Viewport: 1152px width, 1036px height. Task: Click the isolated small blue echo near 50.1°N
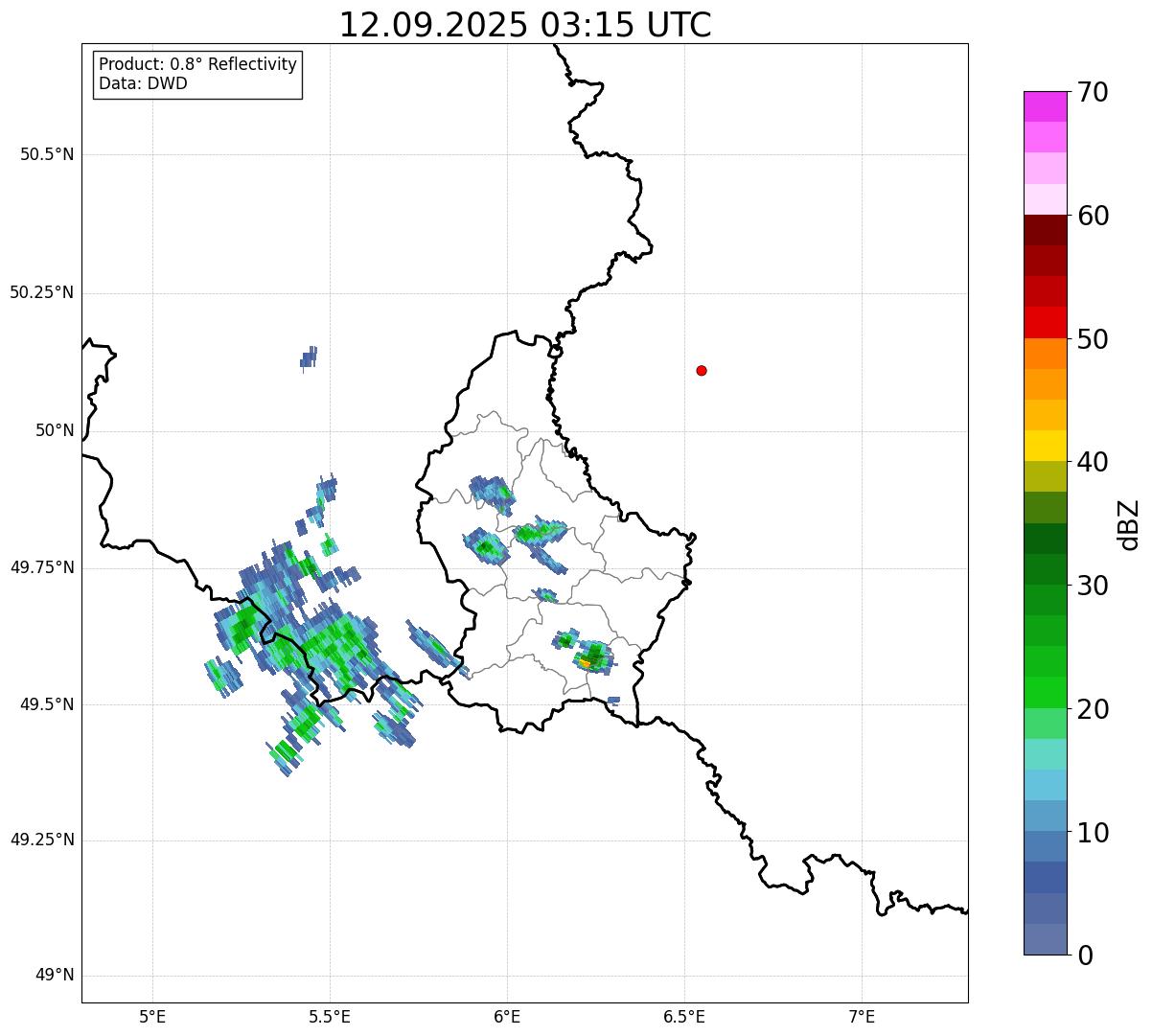(x=309, y=358)
